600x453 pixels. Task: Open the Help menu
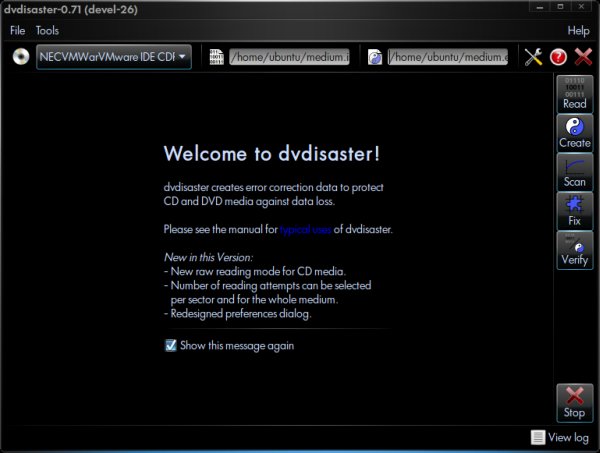tap(578, 31)
